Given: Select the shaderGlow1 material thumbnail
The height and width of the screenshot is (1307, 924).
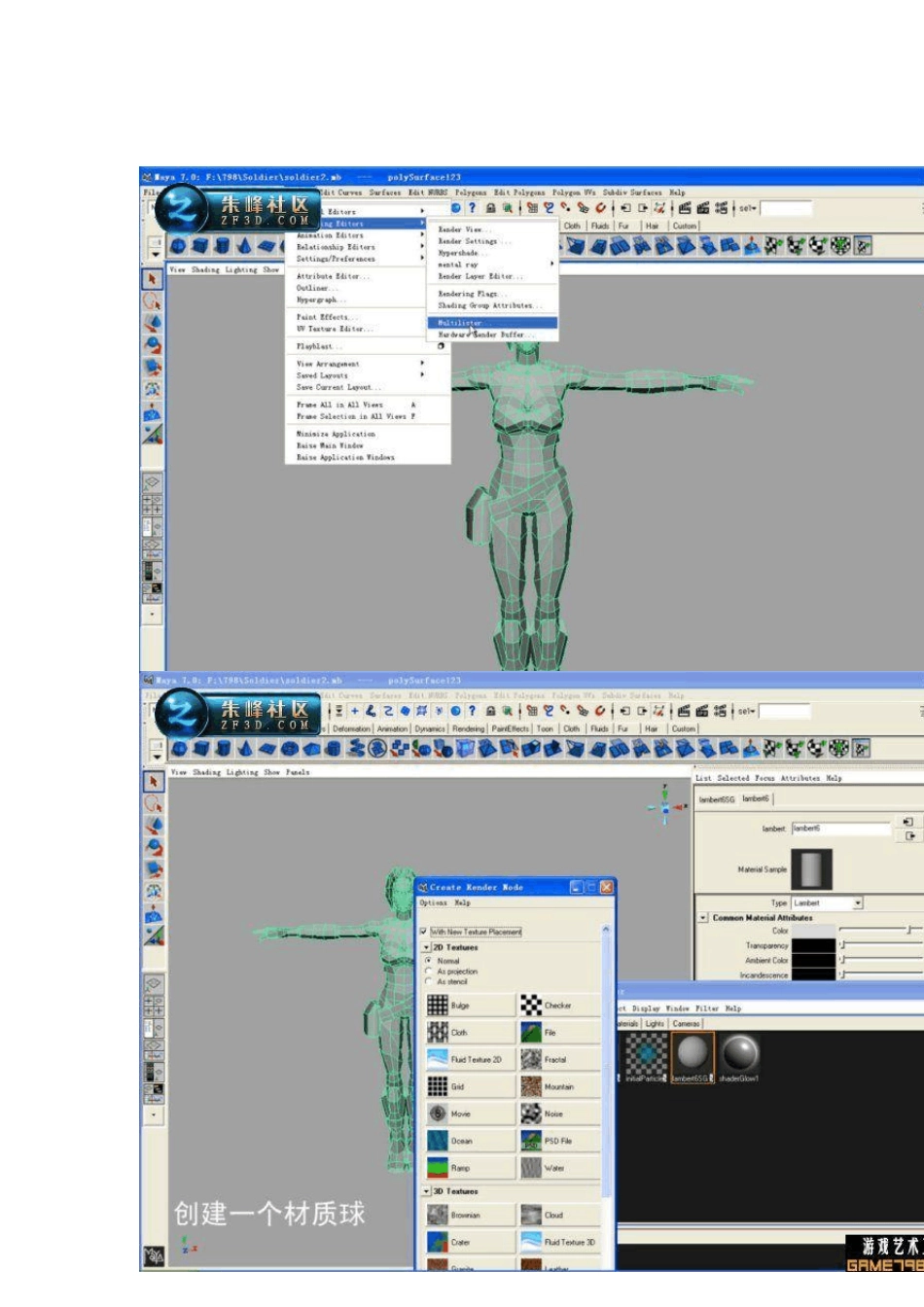Looking at the screenshot, I should (x=740, y=1054).
